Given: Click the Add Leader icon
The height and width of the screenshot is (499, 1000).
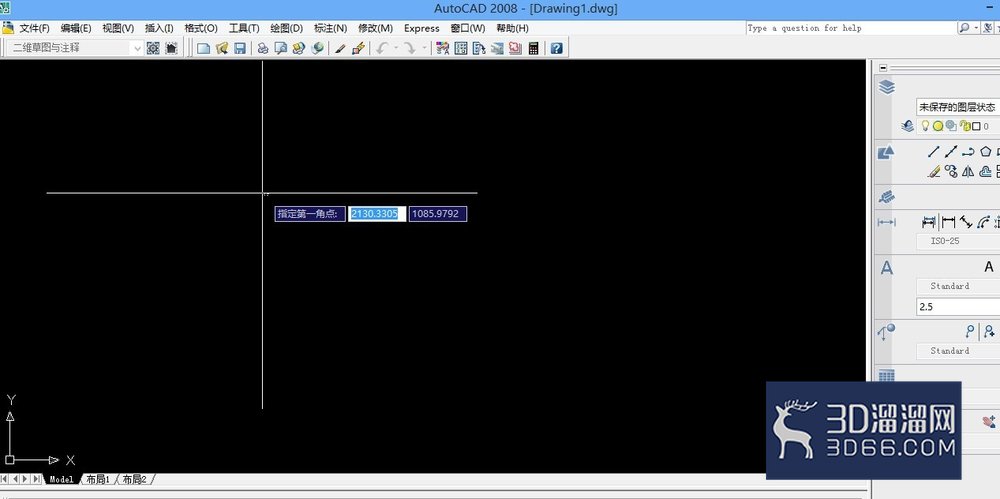Looking at the screenshot, I should coord(989,331).
